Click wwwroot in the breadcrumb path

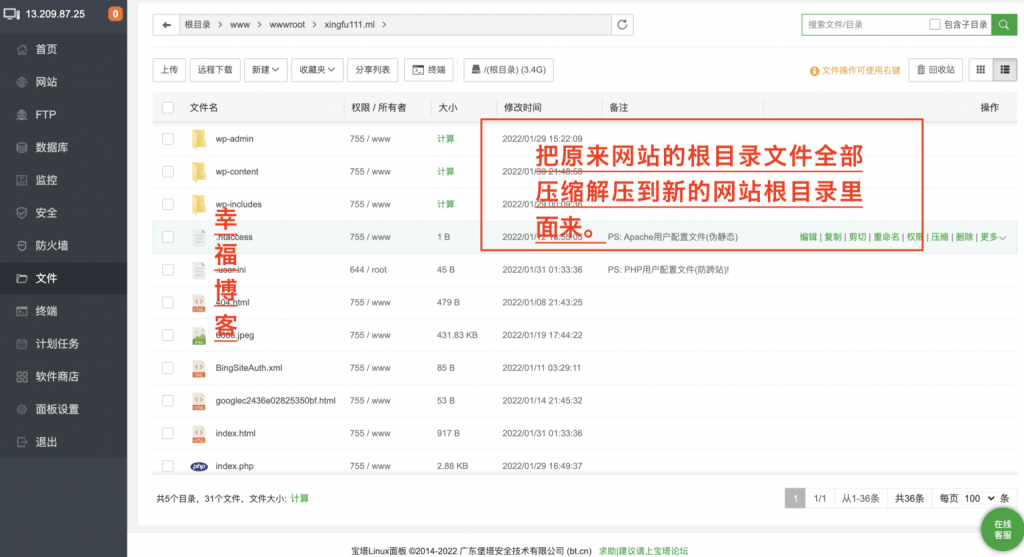point(287,25)
